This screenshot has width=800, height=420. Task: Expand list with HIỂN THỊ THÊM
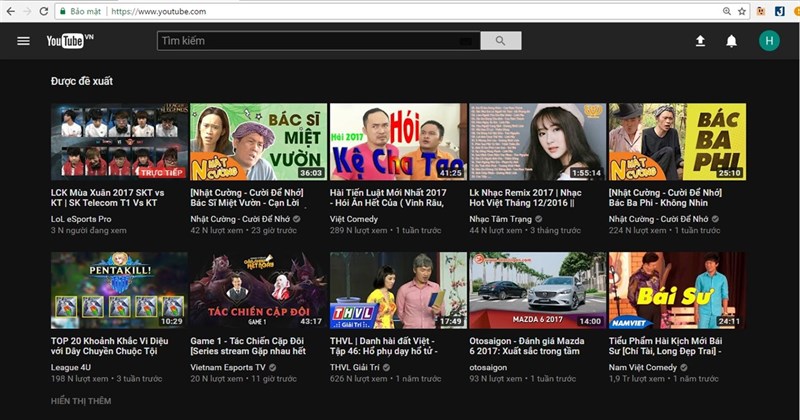[x=81, y=401]
